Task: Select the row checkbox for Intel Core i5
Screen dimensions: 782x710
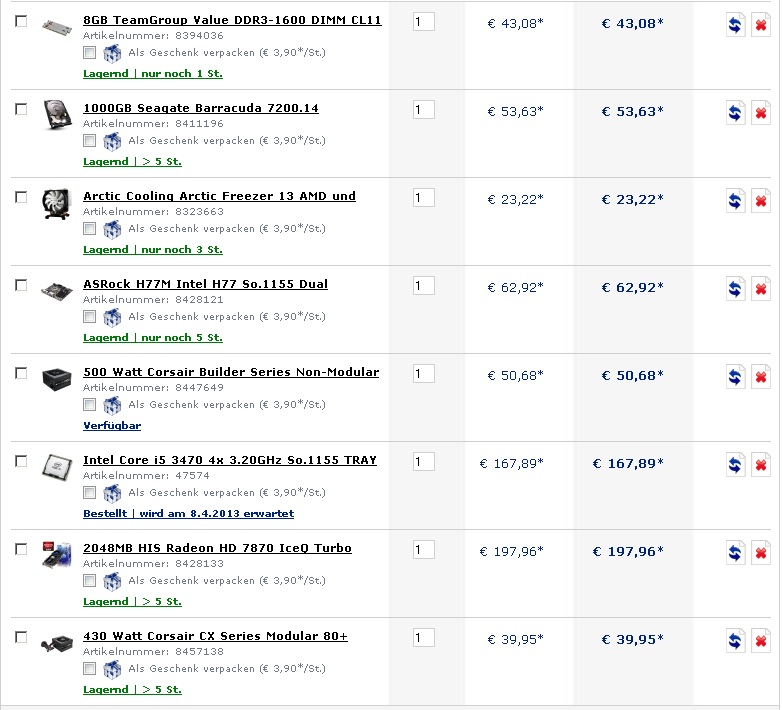Action: pyautogui.click(x=21, y=461)
